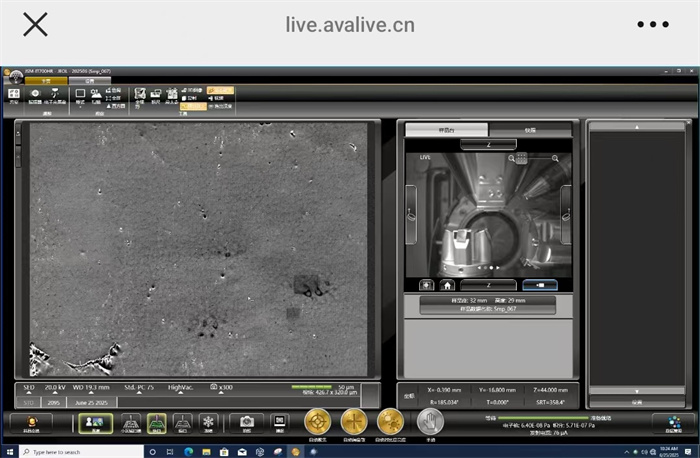The image size is (700, 458).
Task: Toggle the highlighted green scan mode button
Action: (157, 422)
